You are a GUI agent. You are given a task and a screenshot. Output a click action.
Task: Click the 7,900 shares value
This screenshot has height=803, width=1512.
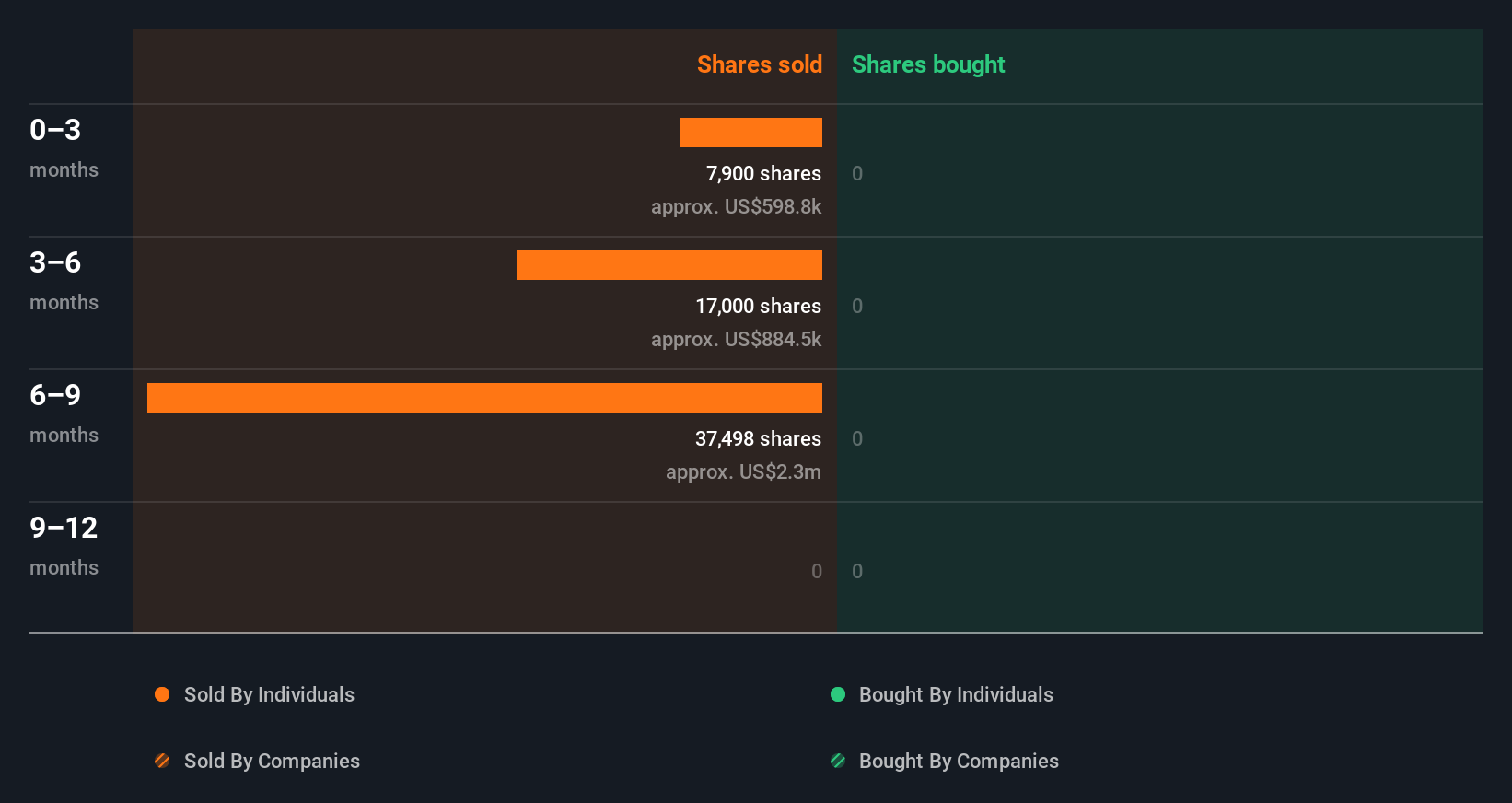click(763, 173)
